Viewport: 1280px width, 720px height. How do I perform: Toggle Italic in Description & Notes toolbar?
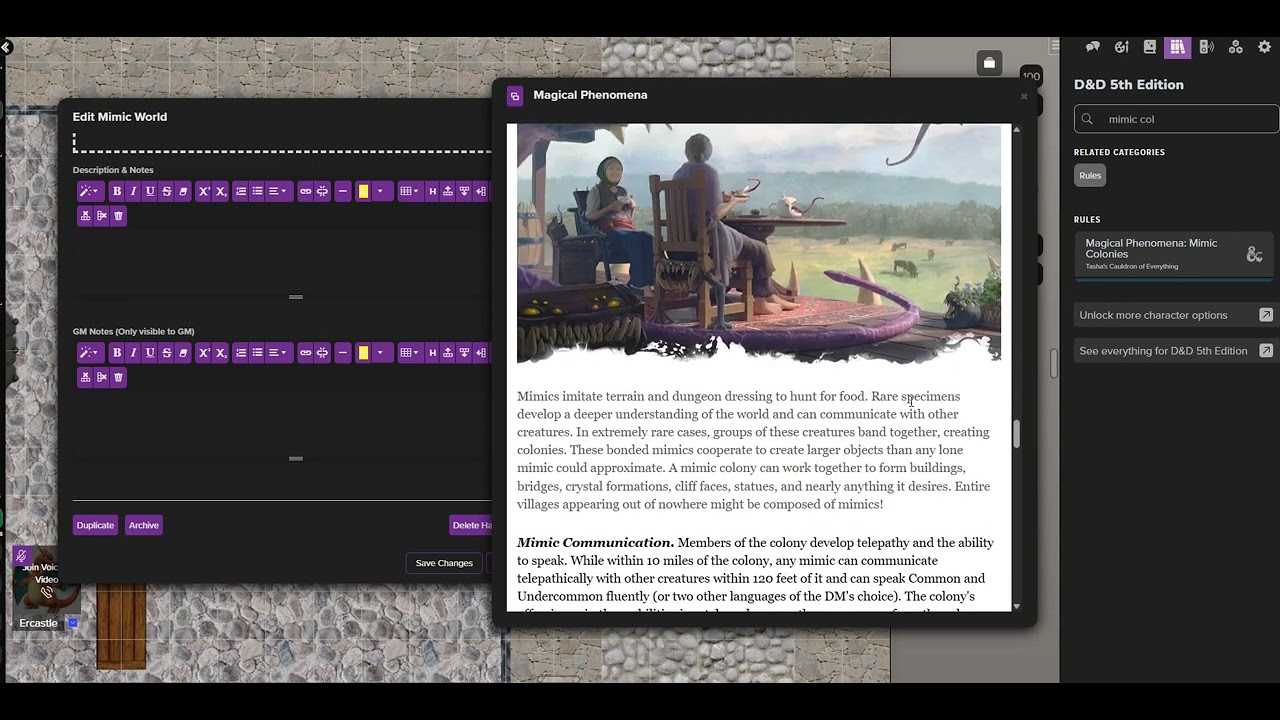pos(133,191)
